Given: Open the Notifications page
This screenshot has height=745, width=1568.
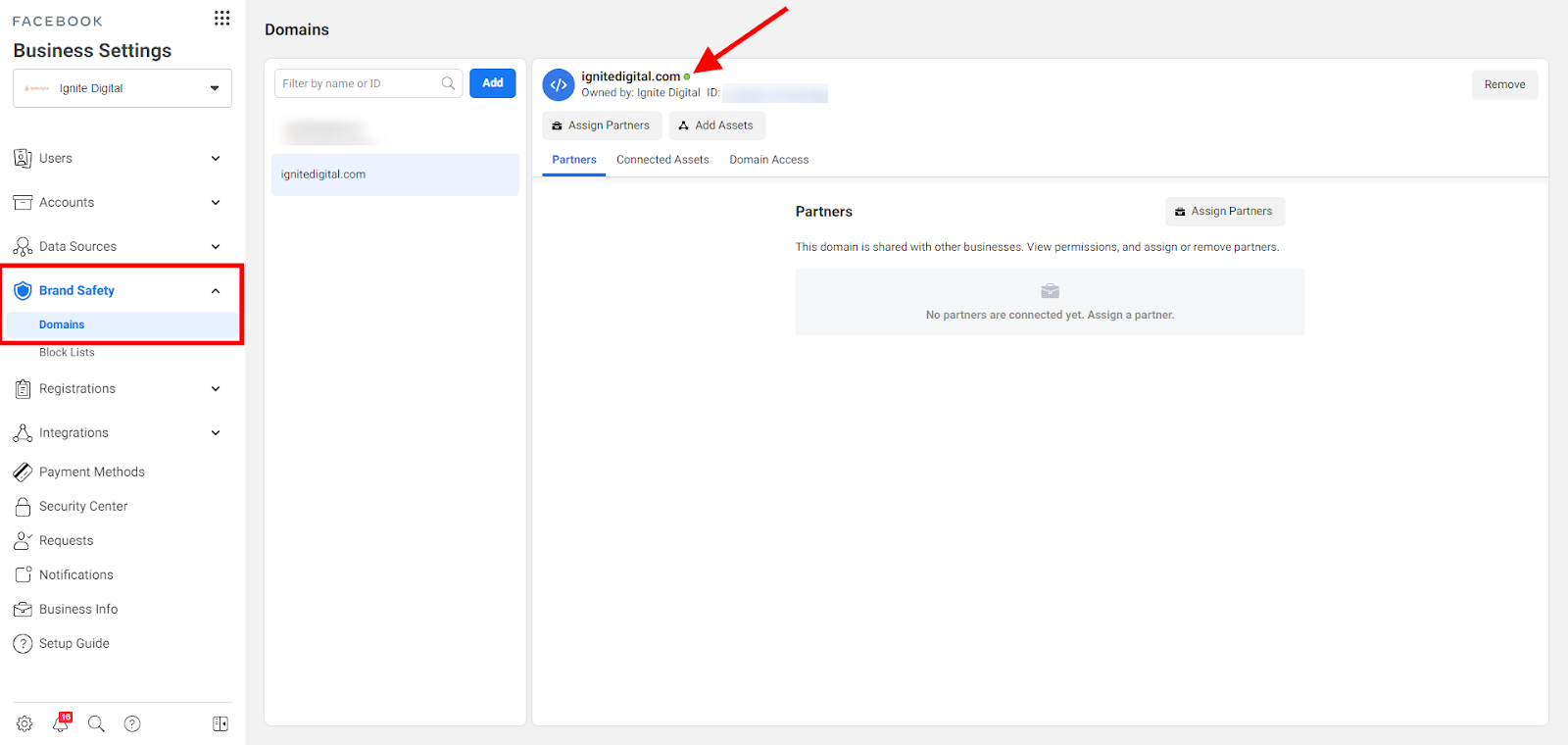Looking at the screenshot, I should tap(76, 575).
